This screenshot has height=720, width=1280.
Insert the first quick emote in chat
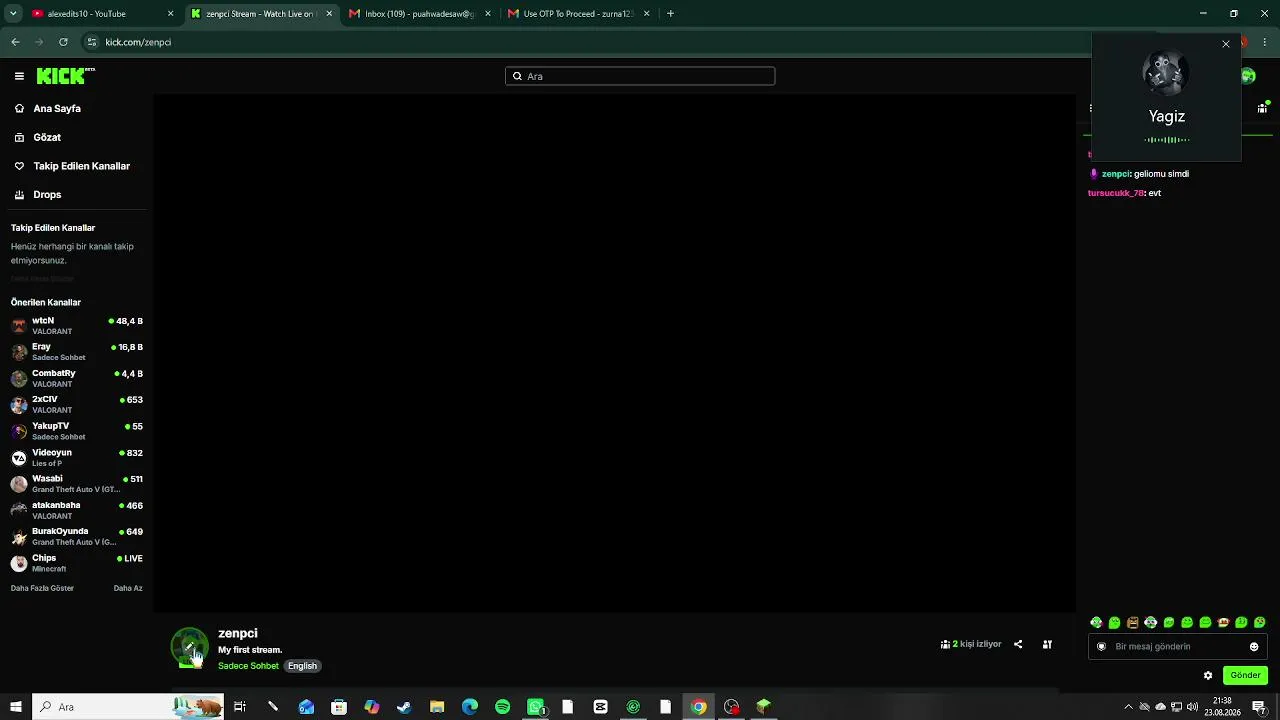tap(1096, 622)
